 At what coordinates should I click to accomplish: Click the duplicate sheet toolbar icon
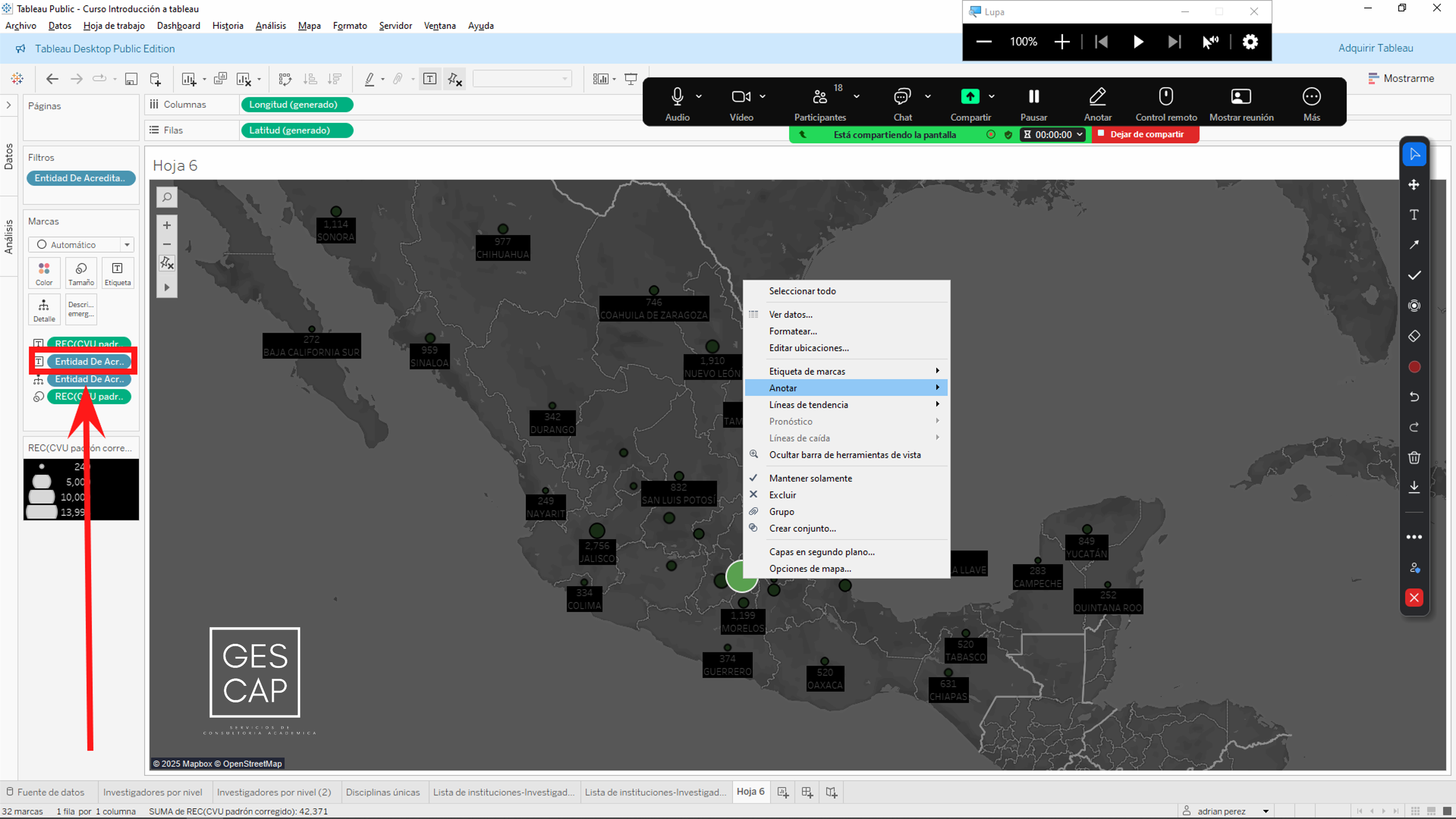(220, 78)
